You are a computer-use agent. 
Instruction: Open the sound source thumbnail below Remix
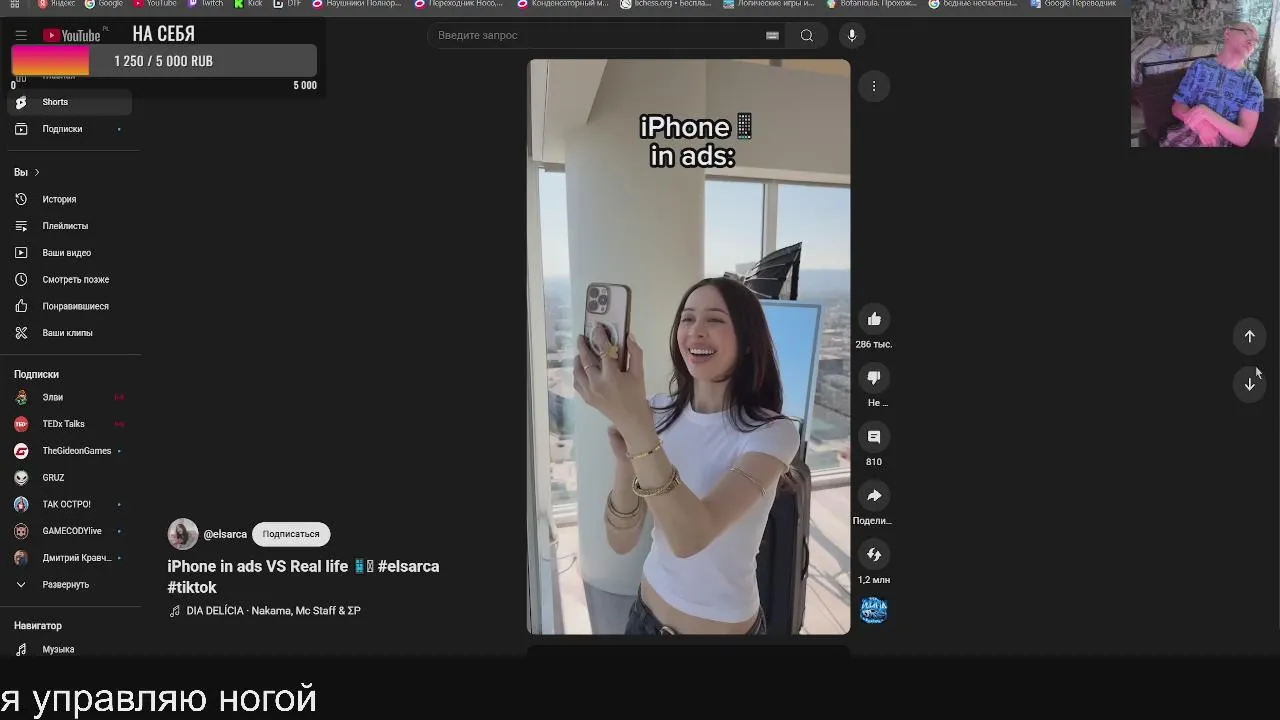(x=874, y=610)
